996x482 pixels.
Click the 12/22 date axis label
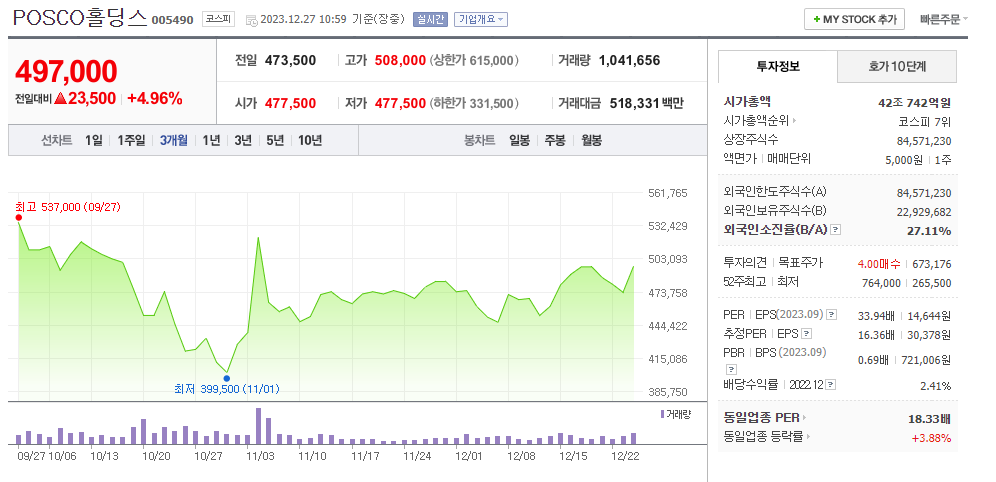[x=624, y=455]
